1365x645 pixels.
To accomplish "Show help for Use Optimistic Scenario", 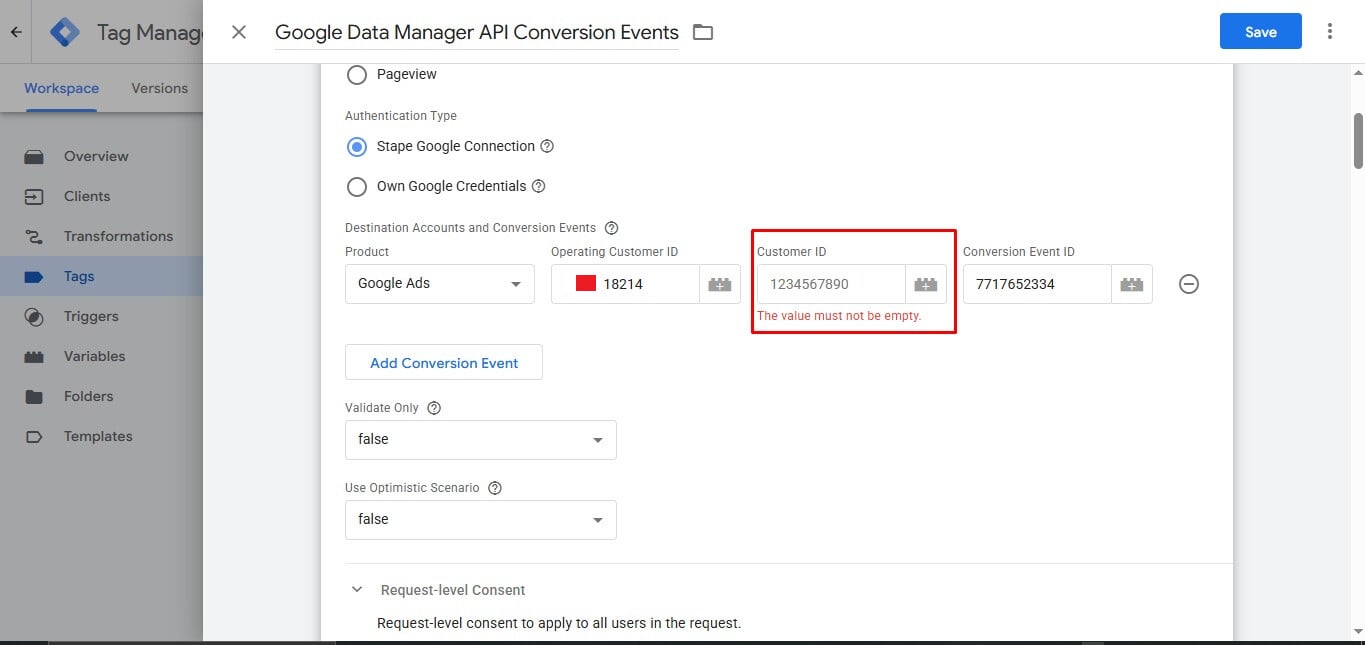I will click(x=494, y=488).
